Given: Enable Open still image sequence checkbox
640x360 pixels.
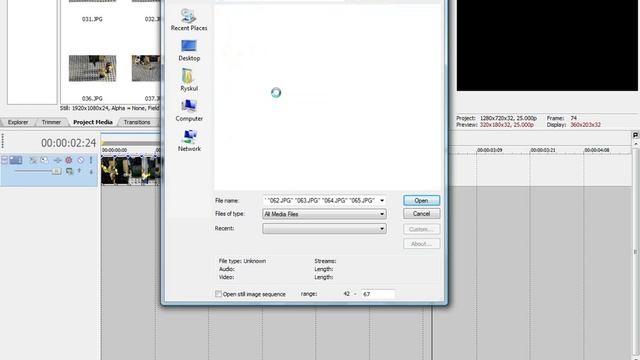Looking at the screenshot, I should pos(218,294).
